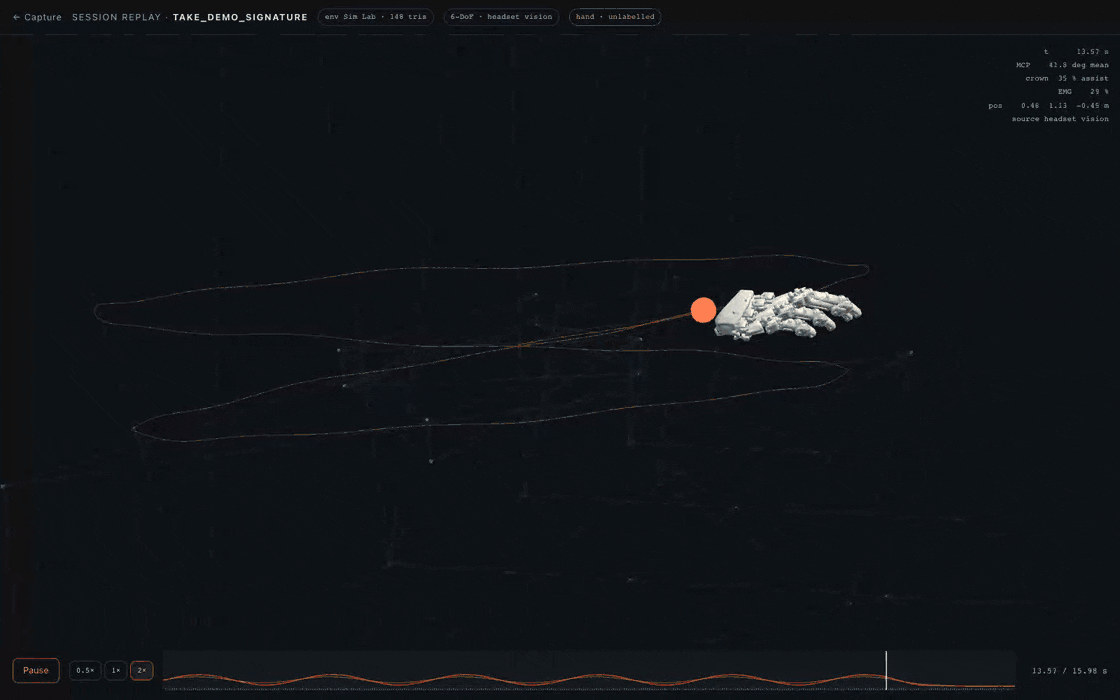Click the '6-DoF · headset vision' chip
This screenshot has width=1120, height=700.
click(x=501, y=16)
